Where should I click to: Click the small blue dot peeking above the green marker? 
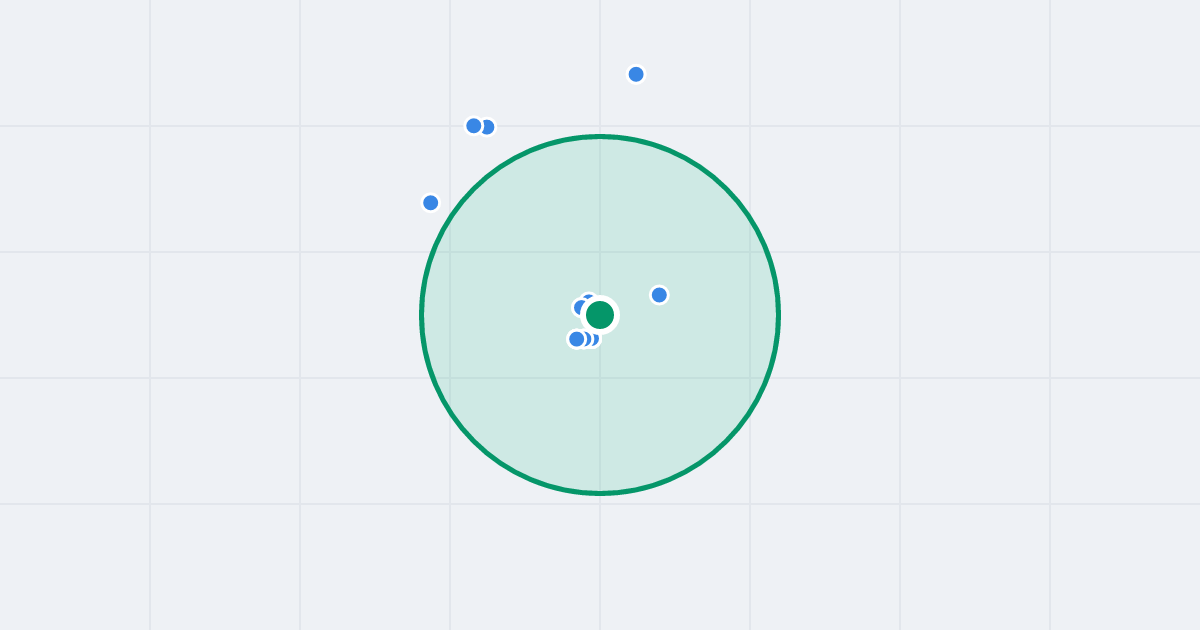coord(588,296)
